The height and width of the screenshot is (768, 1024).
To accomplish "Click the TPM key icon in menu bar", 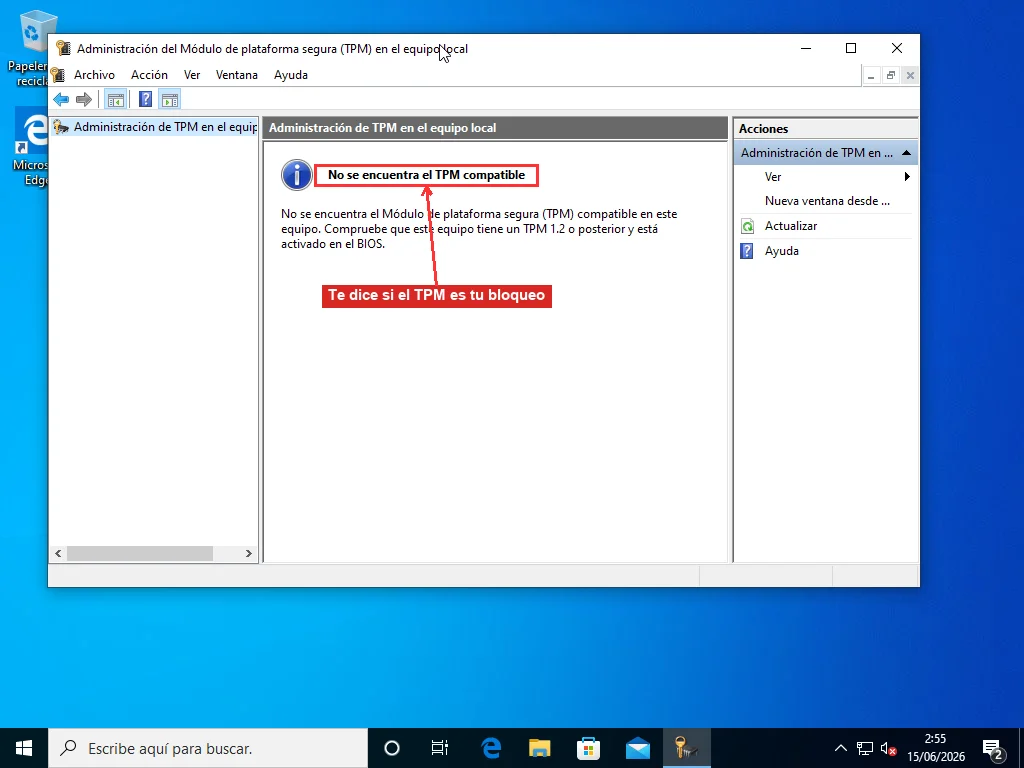I will pyautogui.click(x=58, y=74).
